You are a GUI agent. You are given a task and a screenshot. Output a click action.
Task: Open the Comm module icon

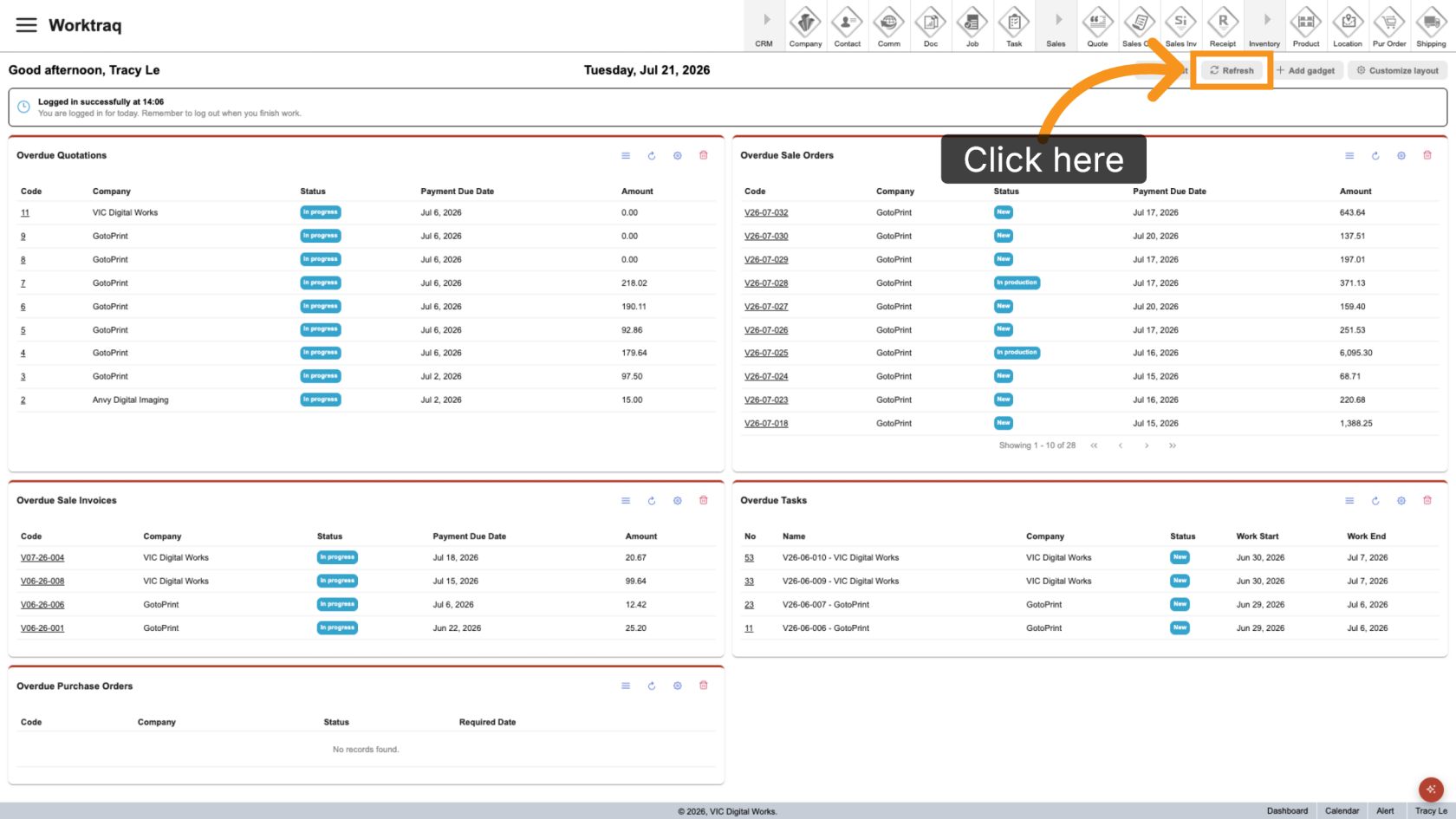(888, 27)
